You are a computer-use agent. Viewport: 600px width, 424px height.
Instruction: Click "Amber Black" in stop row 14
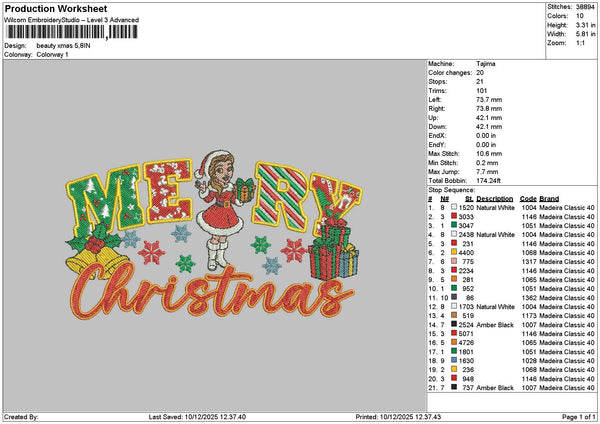point(495,325)
